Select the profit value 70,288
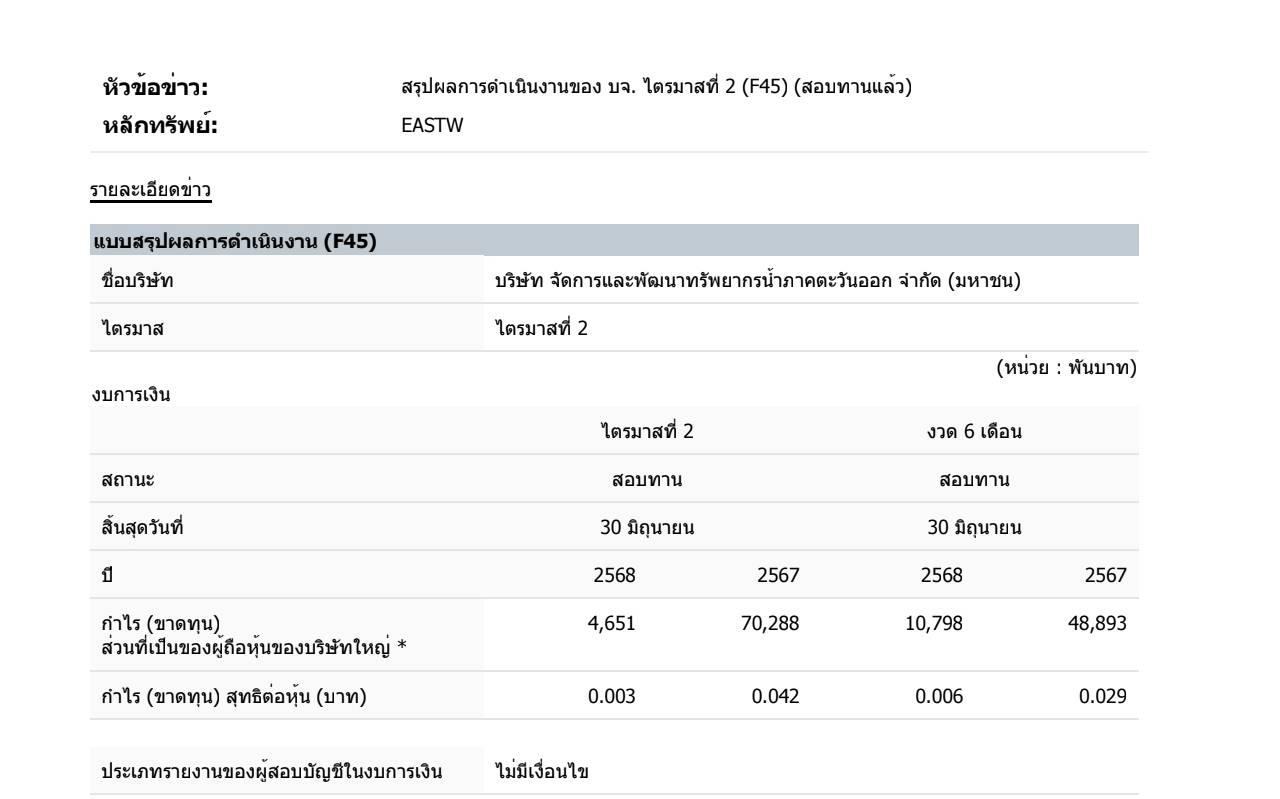This screenshot has width=1280, height=799. tap(771, 624)
